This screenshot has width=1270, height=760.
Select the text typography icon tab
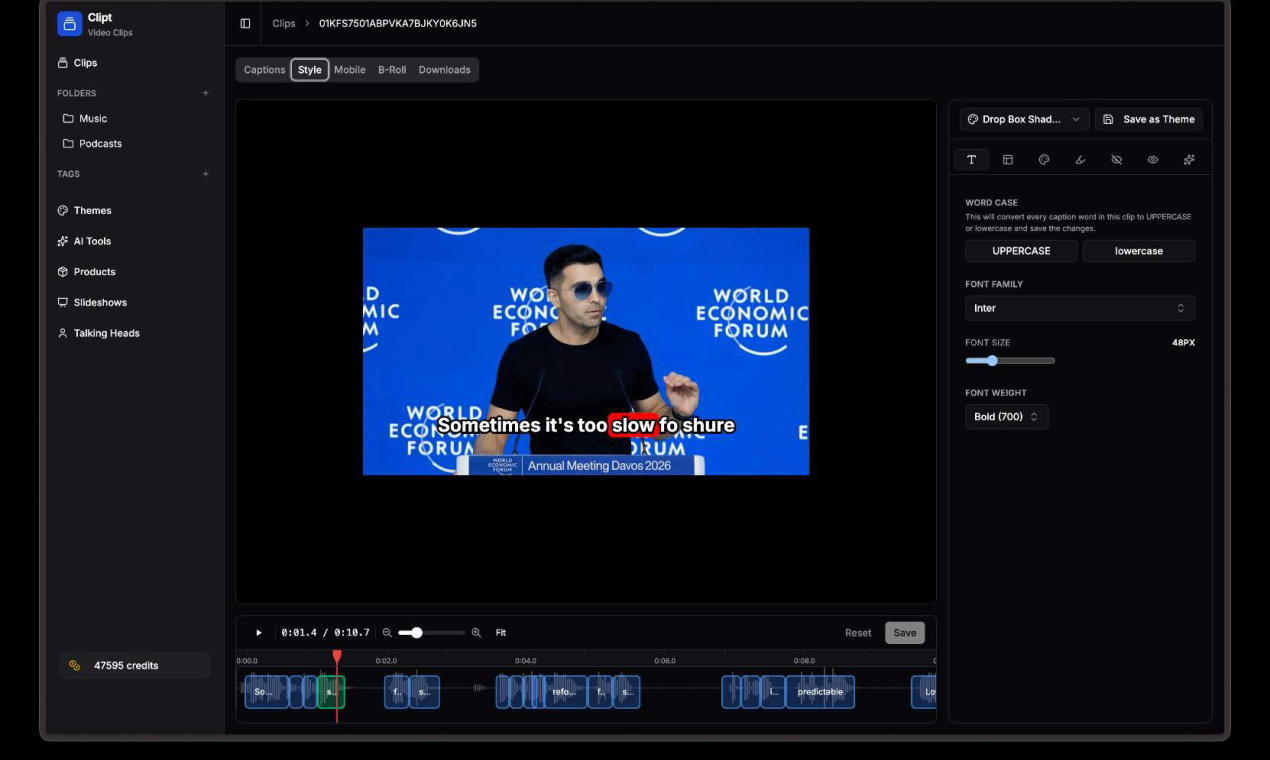pyautogui.click(x=971, y=160)
